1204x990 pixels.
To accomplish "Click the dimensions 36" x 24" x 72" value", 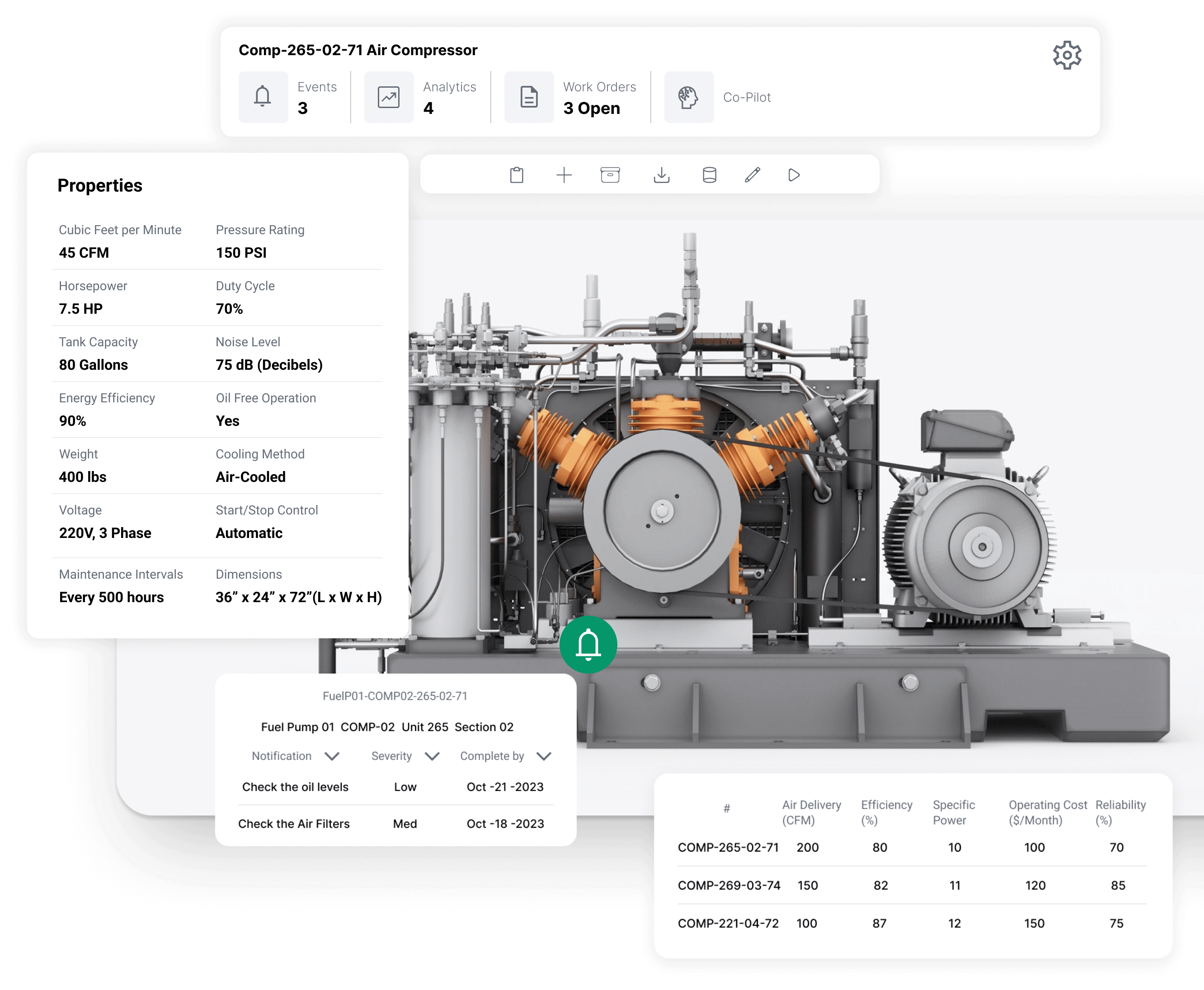I will [x=298, y=597].
